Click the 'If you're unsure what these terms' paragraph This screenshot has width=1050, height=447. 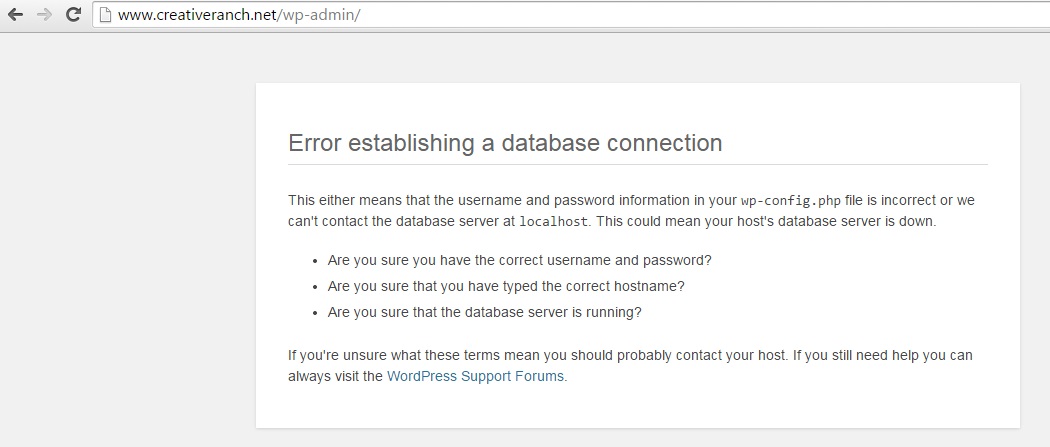pyautogui.click(x=630, y=365)
